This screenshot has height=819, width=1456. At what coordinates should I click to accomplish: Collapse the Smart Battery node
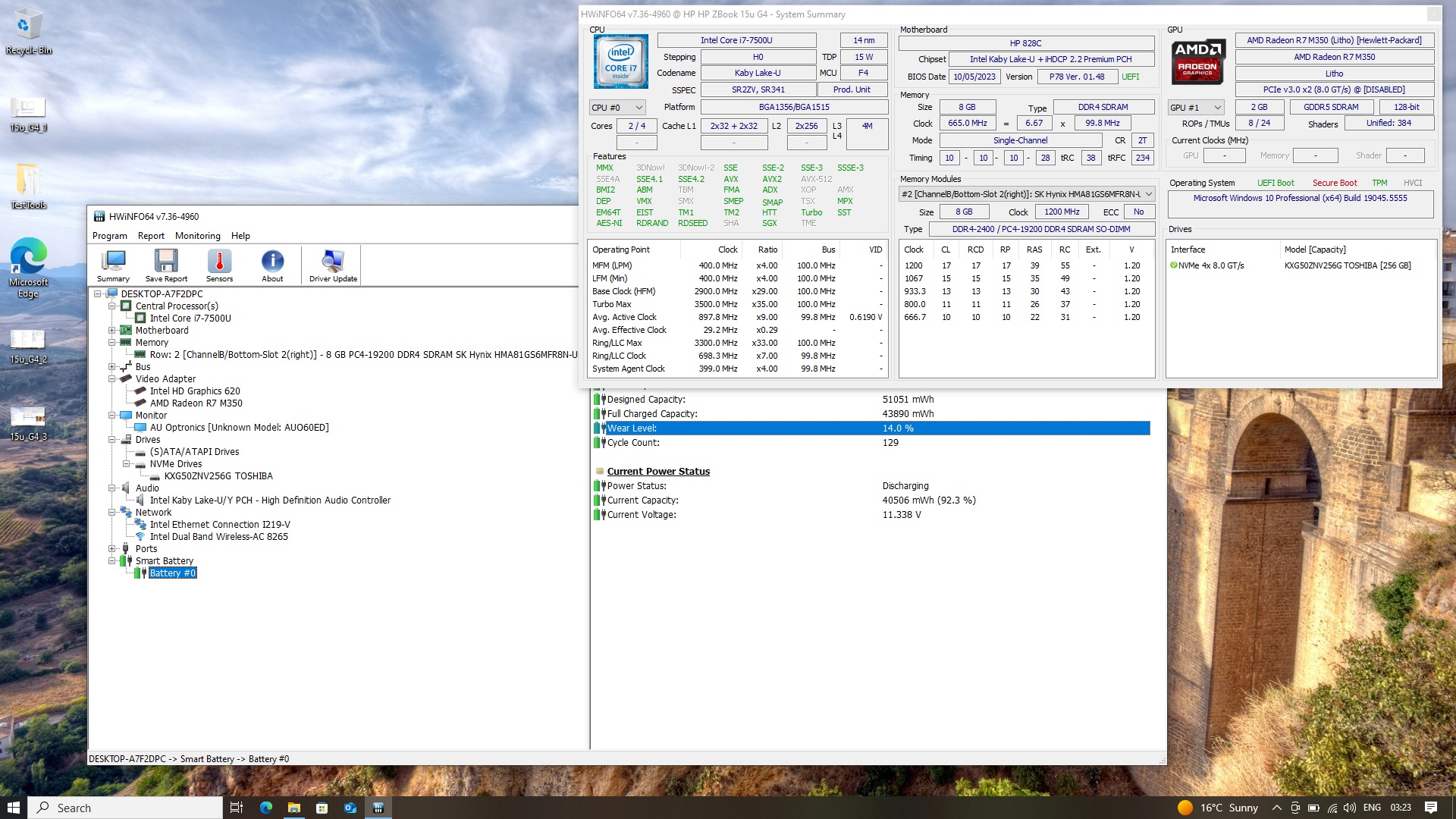112,560
